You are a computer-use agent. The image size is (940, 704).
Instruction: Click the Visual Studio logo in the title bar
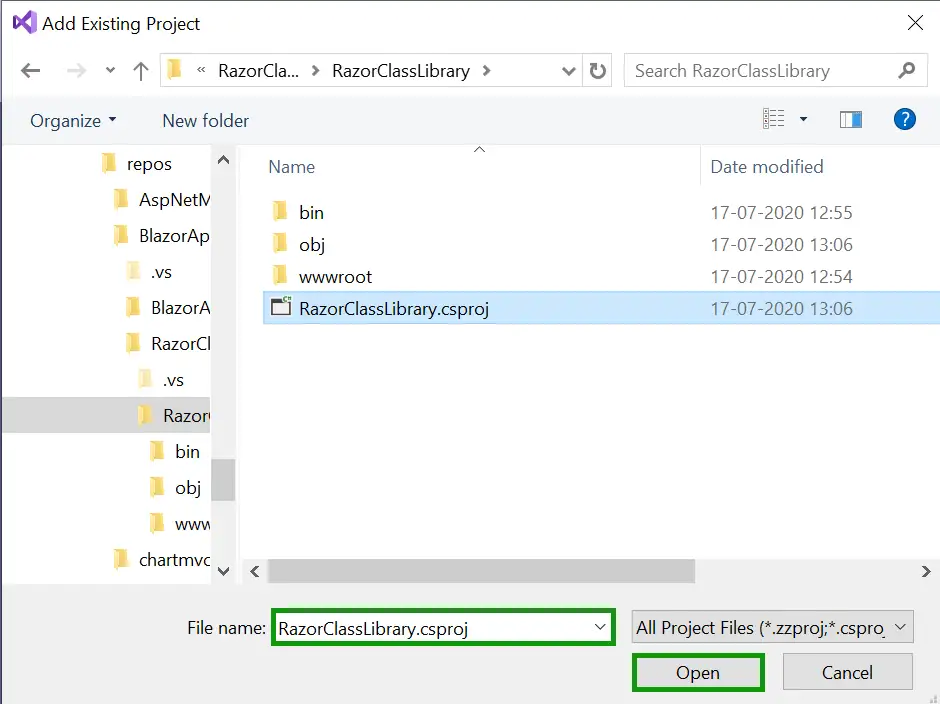click(x=22, y=22)
